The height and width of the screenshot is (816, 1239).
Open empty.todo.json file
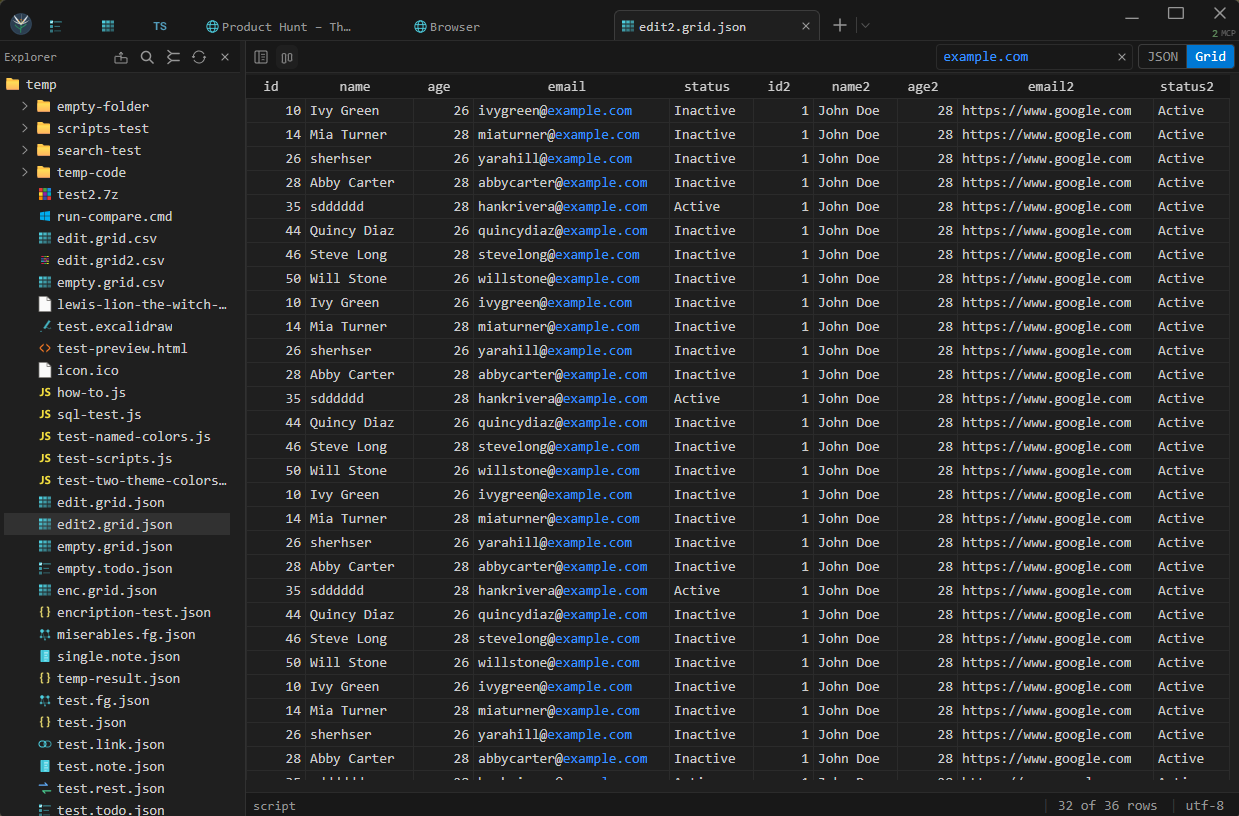[117, 568]
